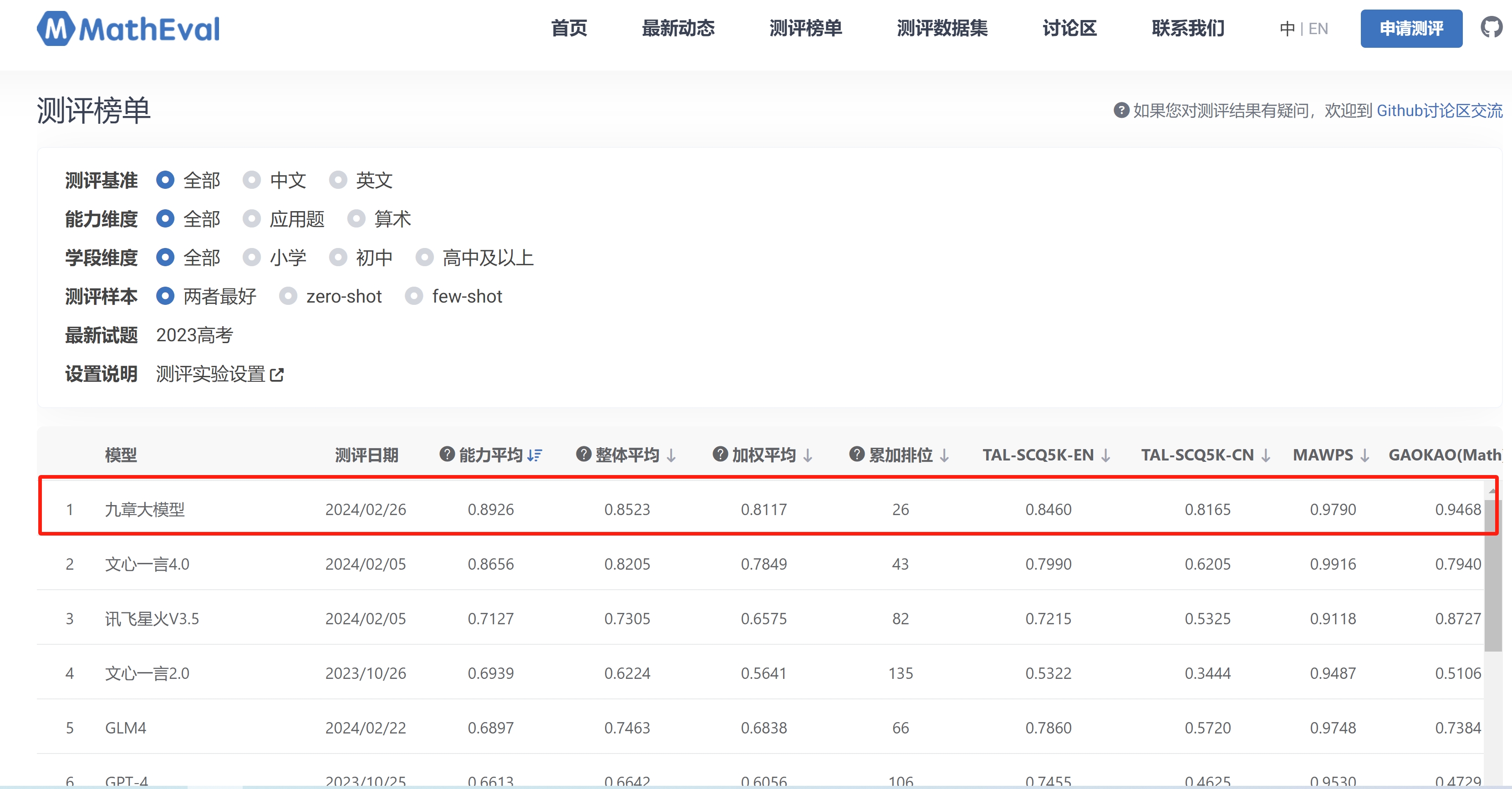Viewport: 1512px width, 789px height.
Task: Click help icon beside 累加排位 column
Action: pyautogui.click(x=857, y=454)
